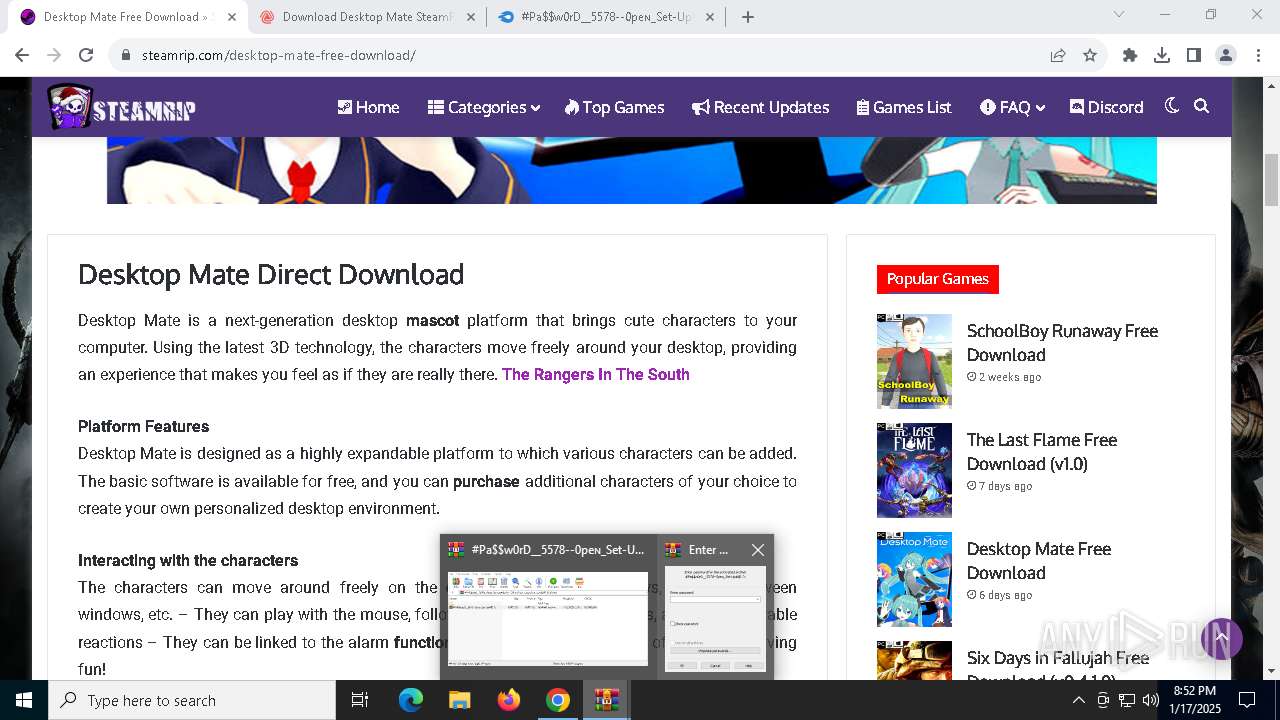Bookmark this page with the star icon
The image size is (1280, 720).
(1090, 56)
